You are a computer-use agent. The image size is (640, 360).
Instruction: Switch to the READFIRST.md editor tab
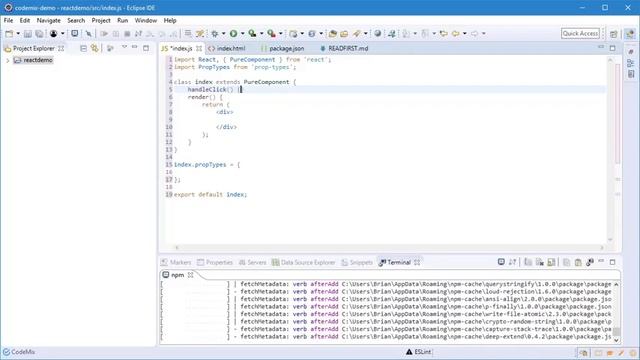(x=344, y=48)
